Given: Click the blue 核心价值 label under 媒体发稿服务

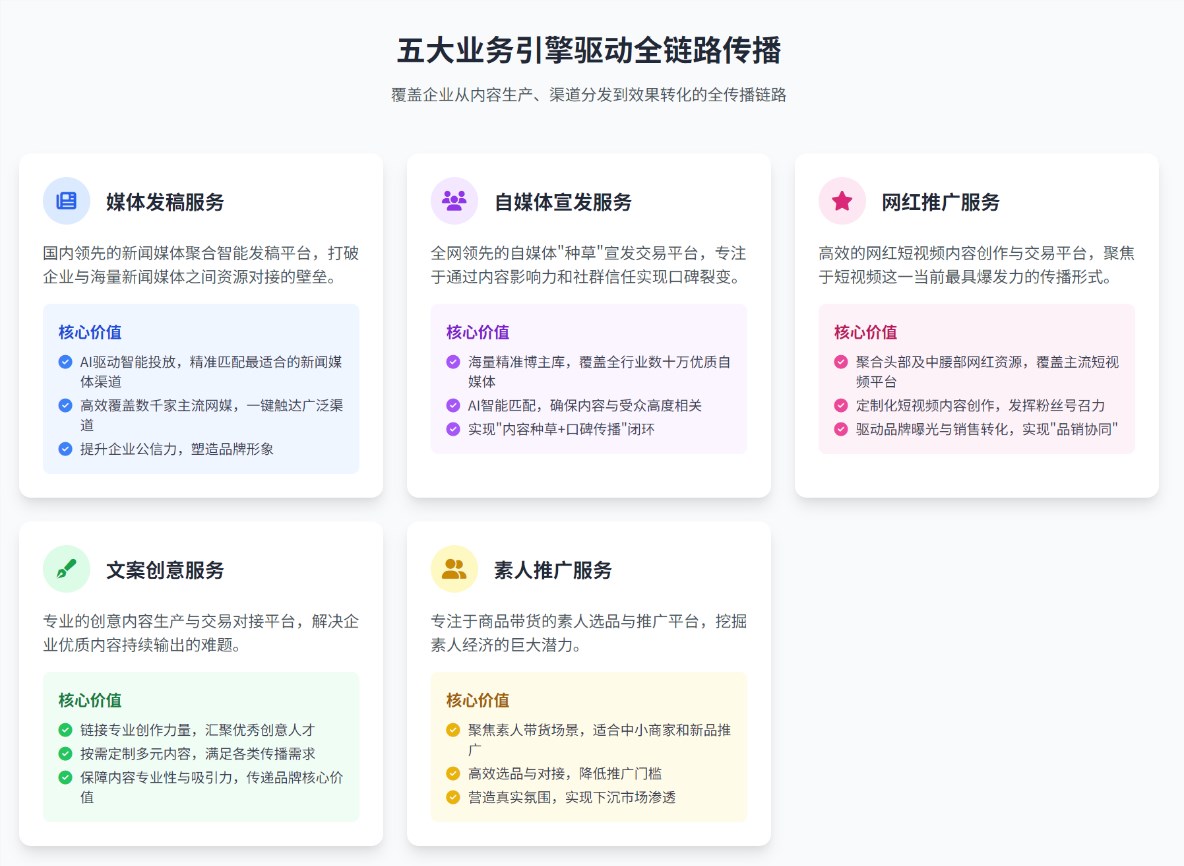Looking at the screenshot, I should coord(90,332).
